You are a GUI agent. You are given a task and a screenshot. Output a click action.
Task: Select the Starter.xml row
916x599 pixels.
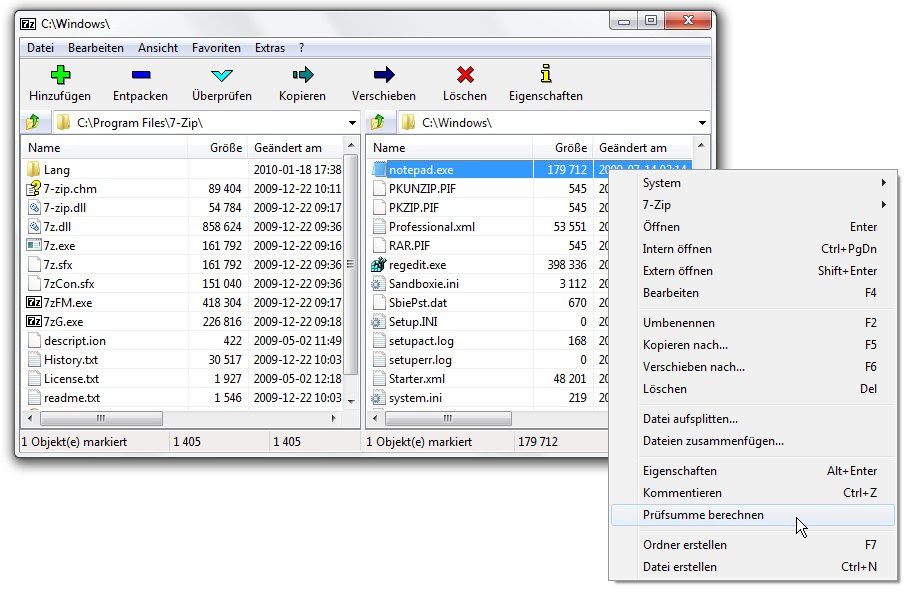488,378
